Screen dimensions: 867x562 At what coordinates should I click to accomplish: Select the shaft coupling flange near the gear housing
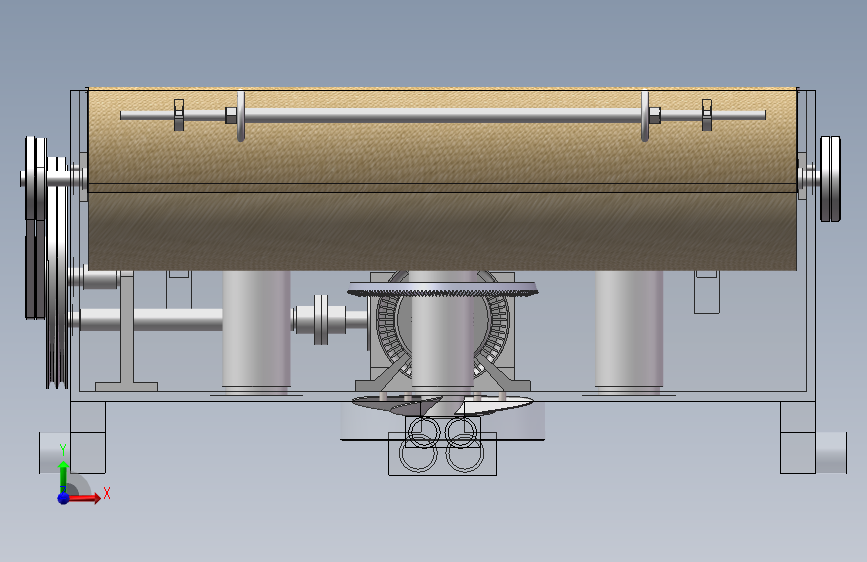pyautogui.click(x=321, y=319)
